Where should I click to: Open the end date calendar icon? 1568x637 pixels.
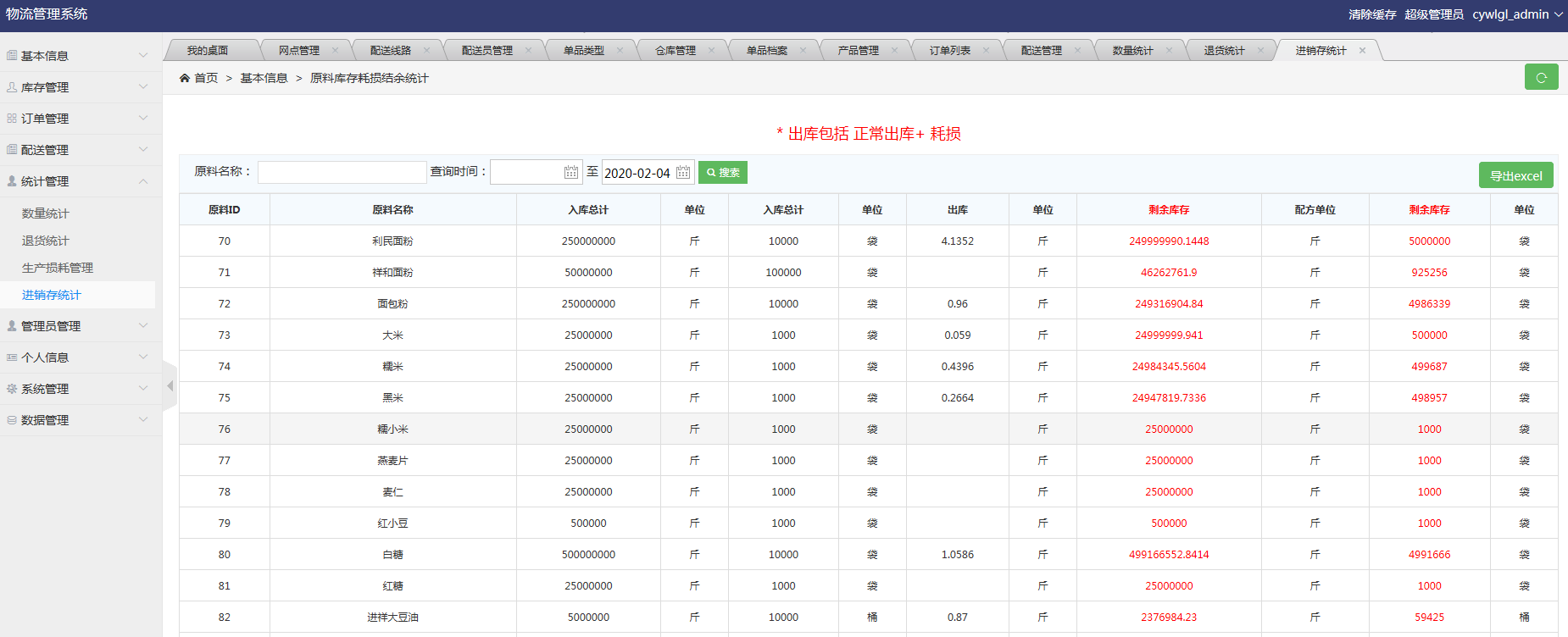click(x=683, y=173)
